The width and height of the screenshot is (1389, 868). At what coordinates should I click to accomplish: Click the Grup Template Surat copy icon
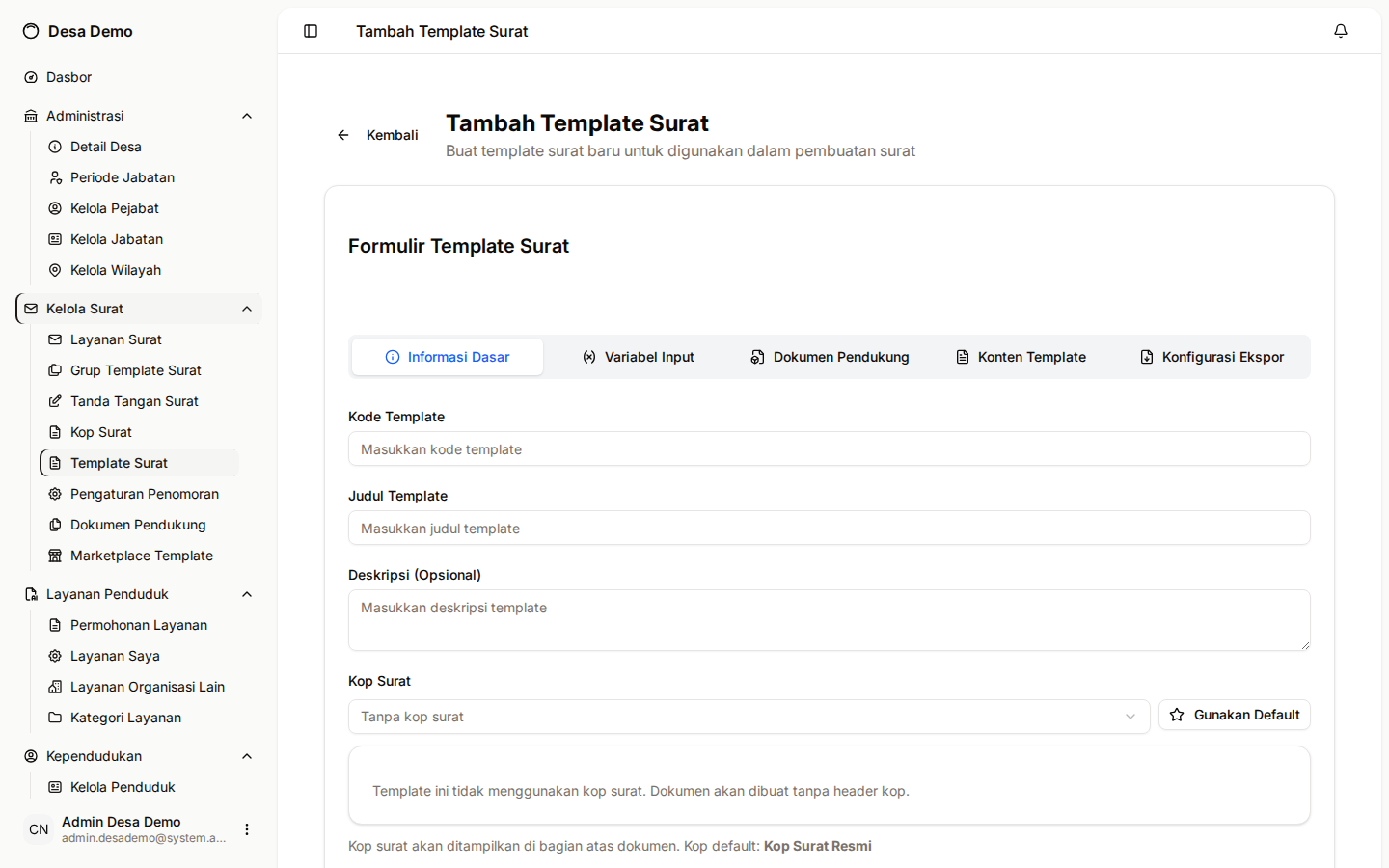pyautogui.click(x=55, y=370)
